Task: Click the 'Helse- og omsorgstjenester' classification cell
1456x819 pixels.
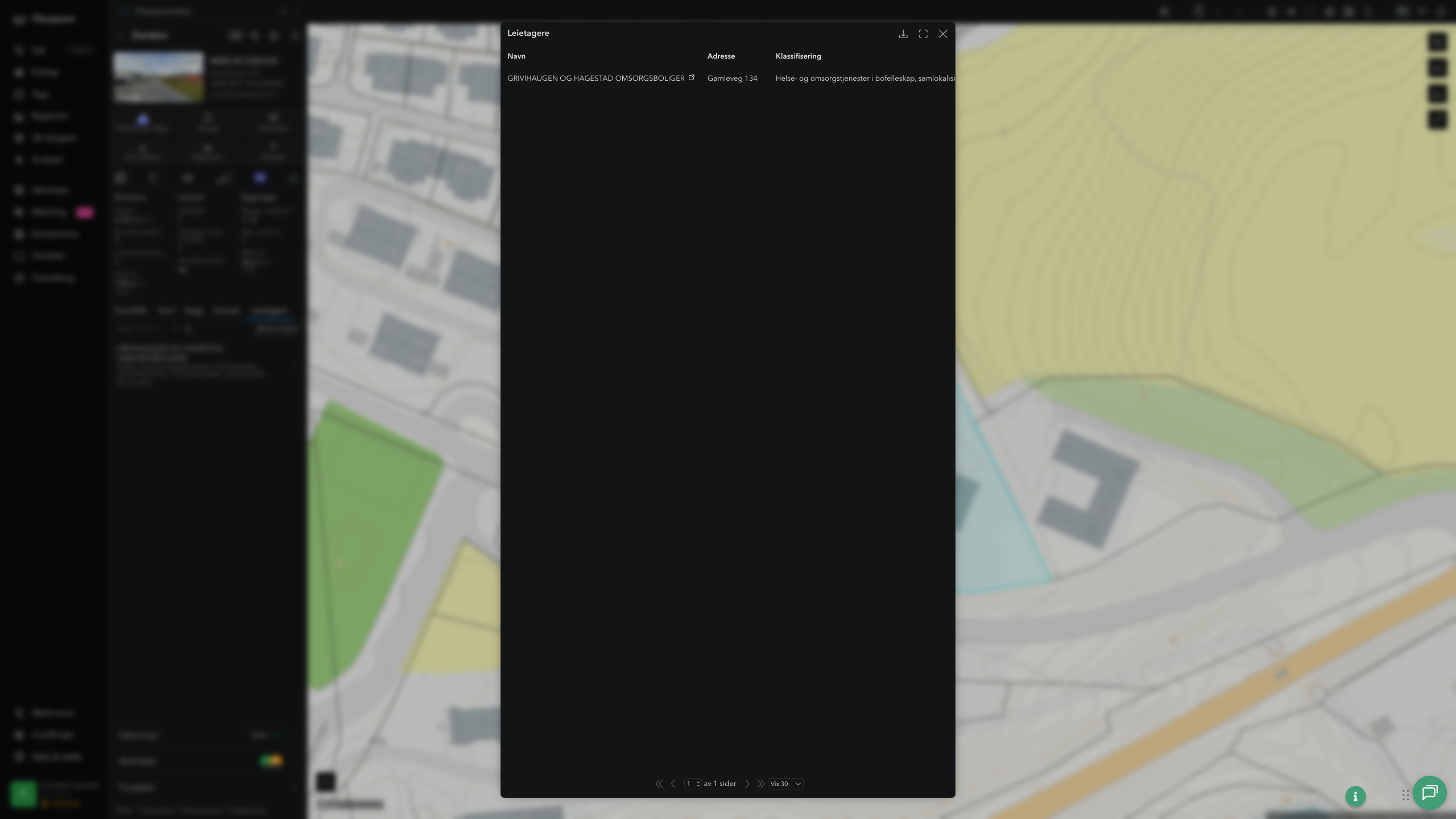Action: [x=865, y=78]
